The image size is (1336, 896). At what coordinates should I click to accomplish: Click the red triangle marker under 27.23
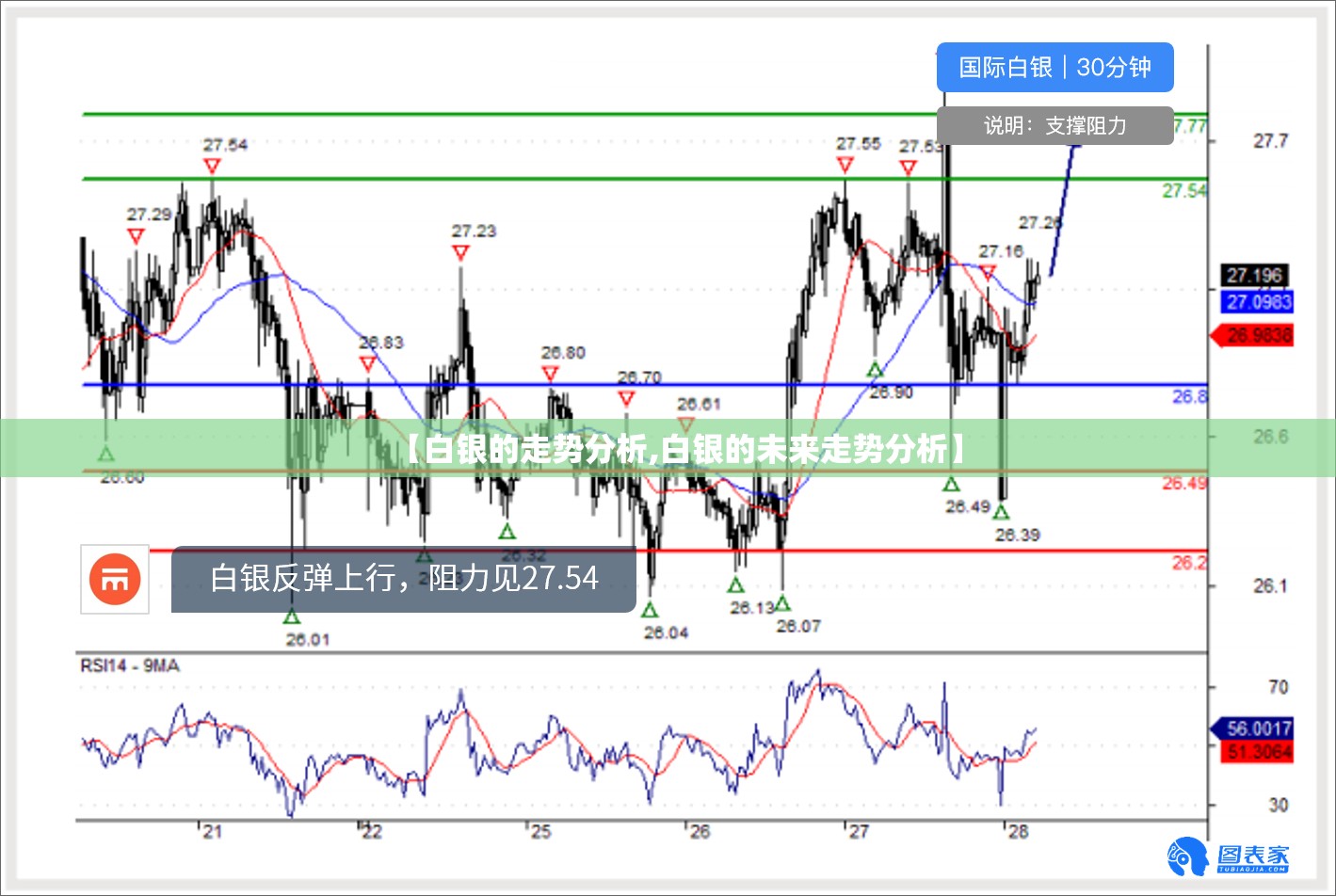click(x=460, y=252)
